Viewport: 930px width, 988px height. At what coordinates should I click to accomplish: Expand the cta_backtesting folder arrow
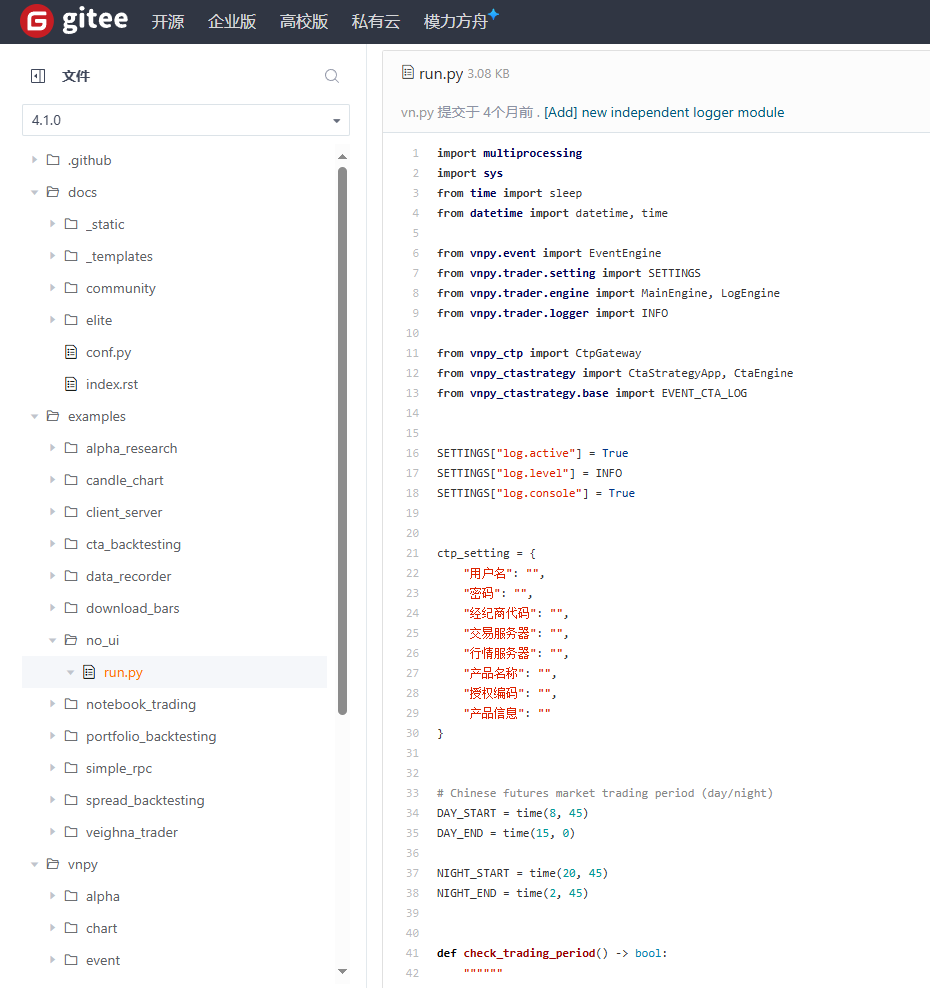pos(52,544)
